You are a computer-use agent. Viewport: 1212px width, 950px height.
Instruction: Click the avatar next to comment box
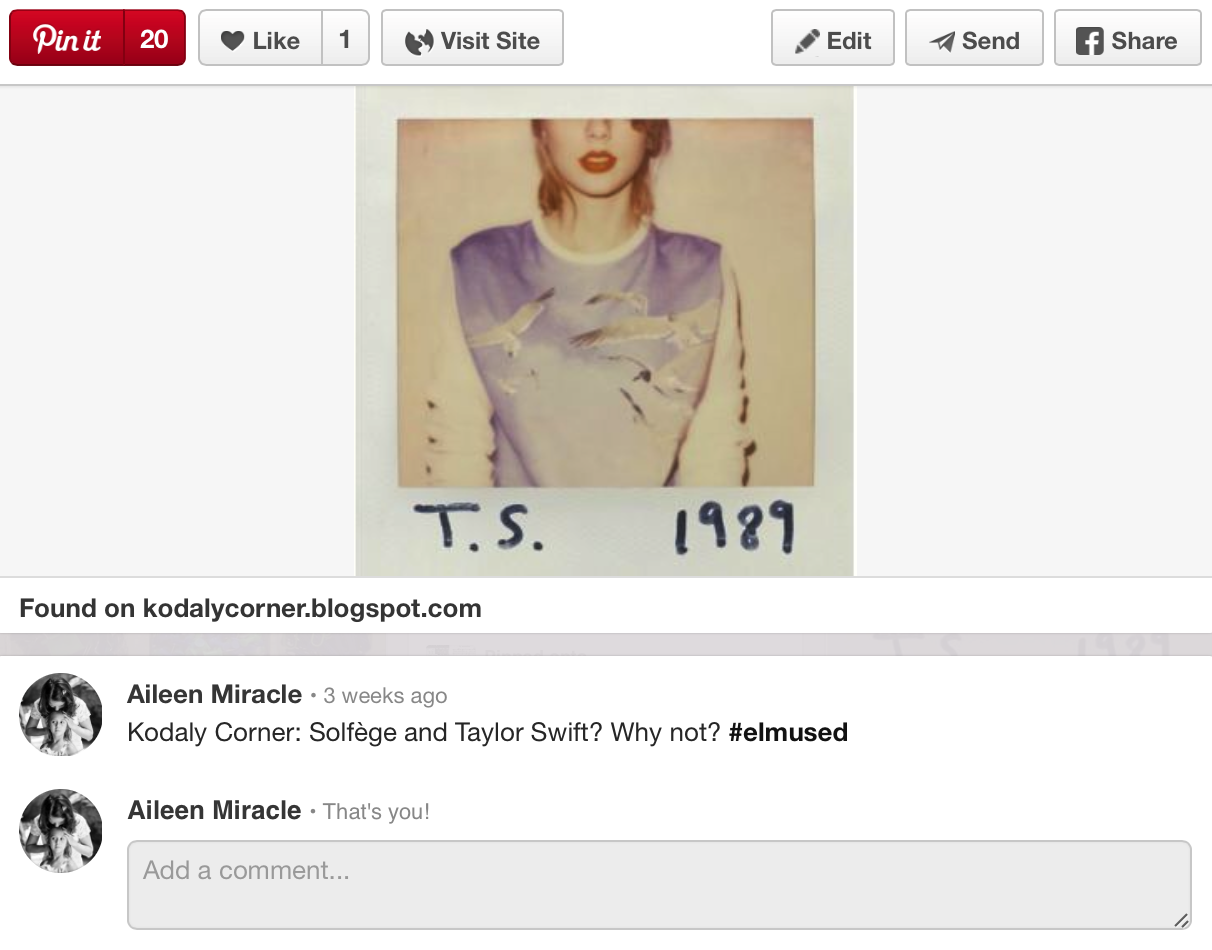(x=61, y=831)
